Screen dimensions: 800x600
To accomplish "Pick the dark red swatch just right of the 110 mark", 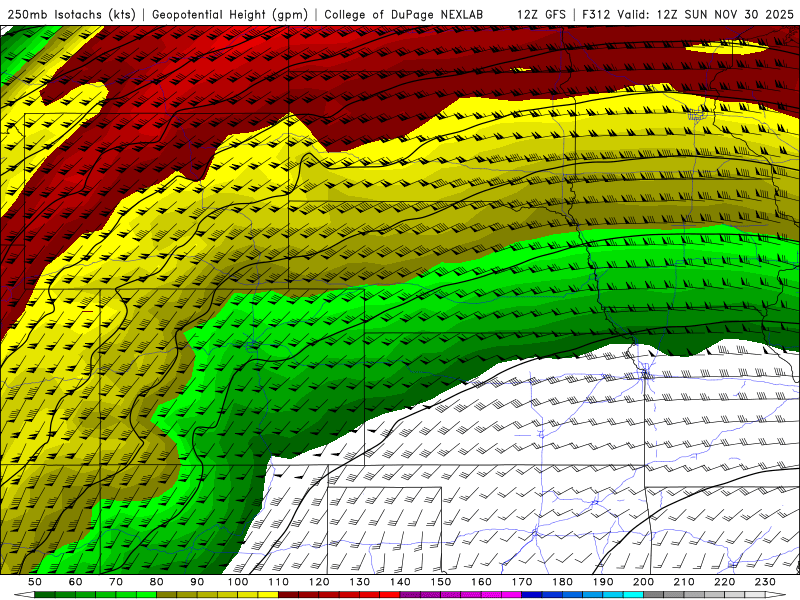I will click(x=289, y=595).
